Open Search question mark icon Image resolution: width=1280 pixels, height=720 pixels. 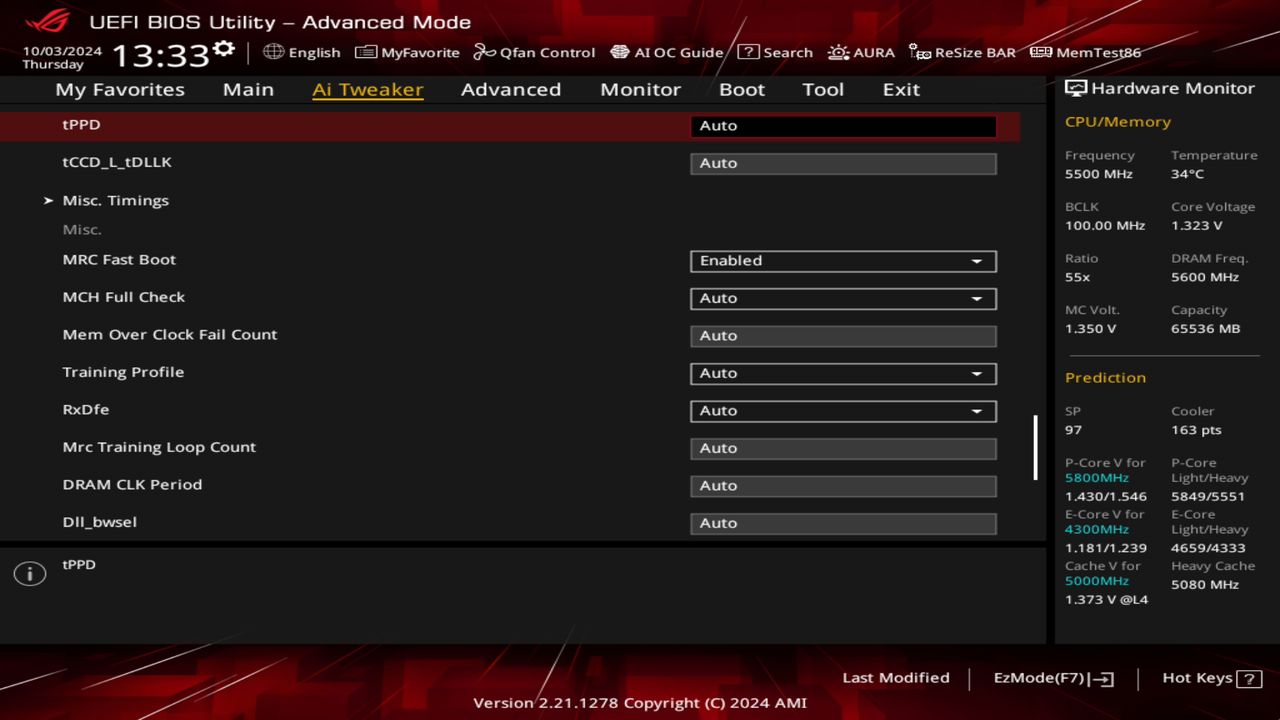point(748,52)
